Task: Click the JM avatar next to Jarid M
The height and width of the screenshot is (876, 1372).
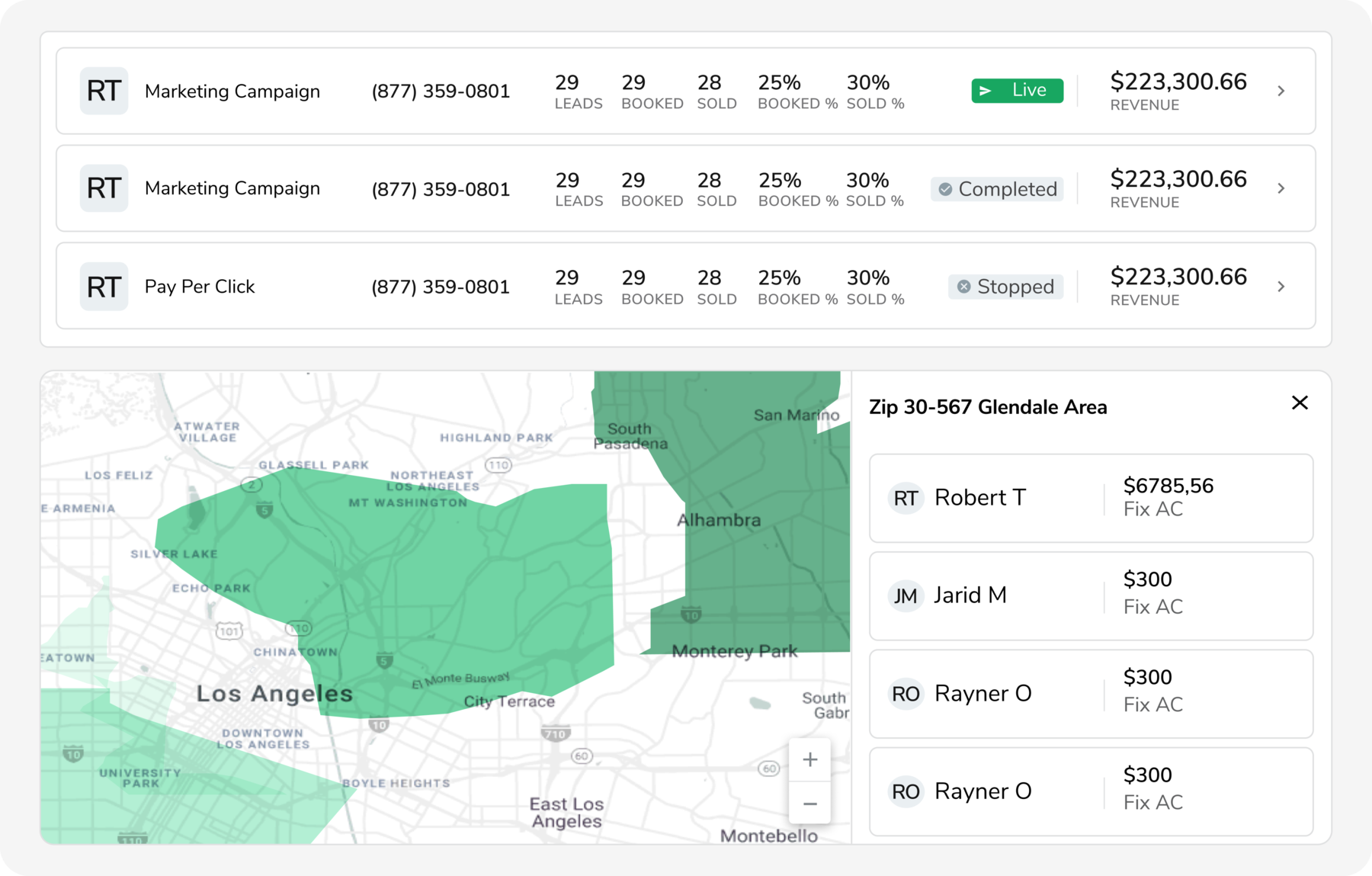Action: [906, 595]
